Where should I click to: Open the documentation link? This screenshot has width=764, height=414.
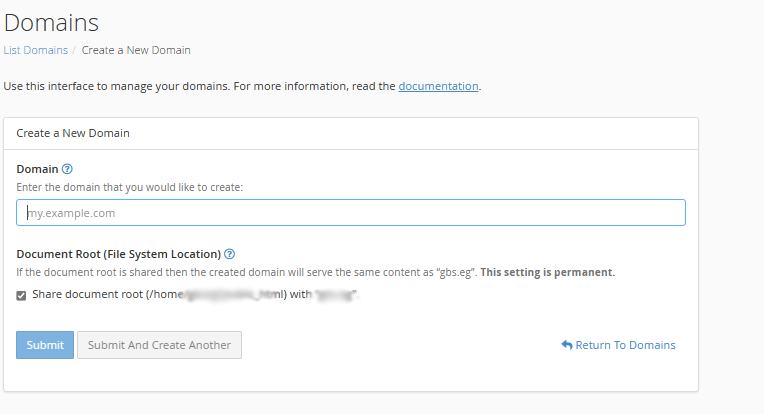pos(438,86)
